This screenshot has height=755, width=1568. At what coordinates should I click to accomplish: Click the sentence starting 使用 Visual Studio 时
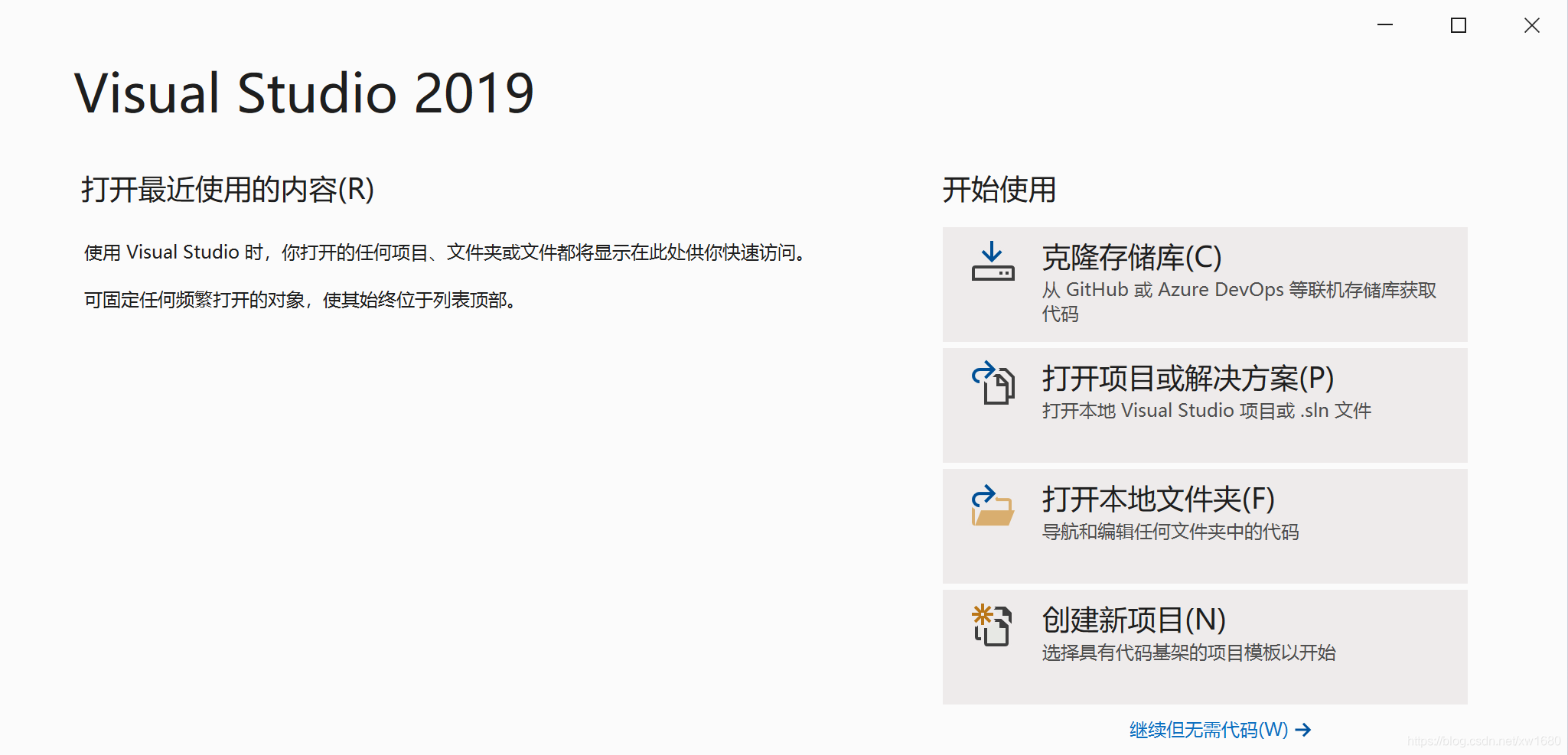pos(446,252)
